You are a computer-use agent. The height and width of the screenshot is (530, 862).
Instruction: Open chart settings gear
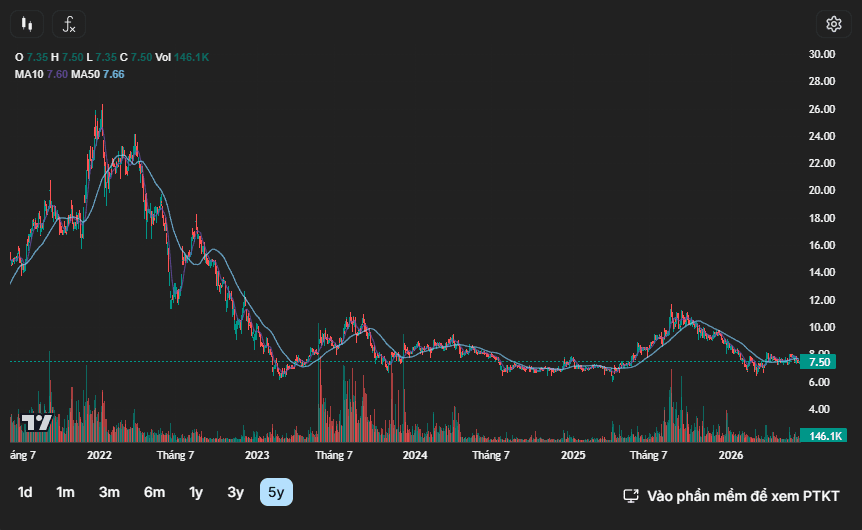833,24
